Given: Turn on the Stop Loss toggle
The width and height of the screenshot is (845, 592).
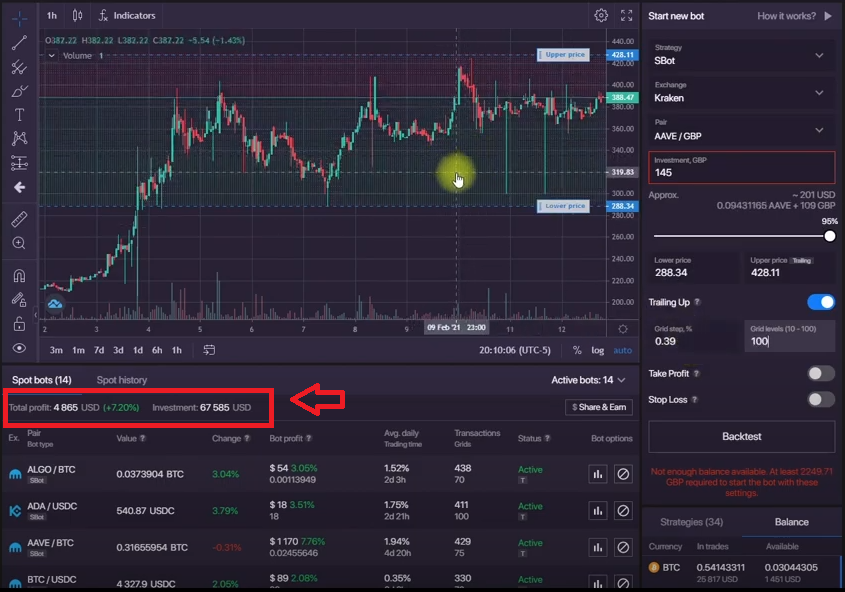Looking at the screenshot, I should click(820, 399).
